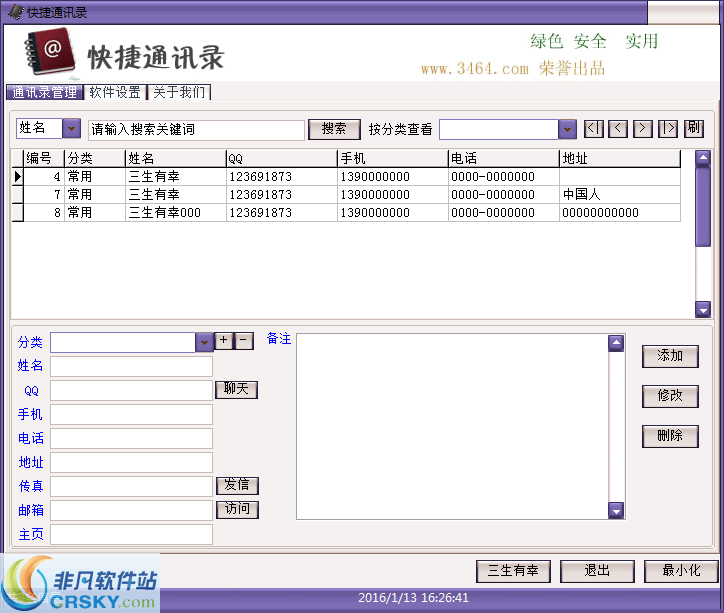Go to previous record arrow button

click(618, 129)
